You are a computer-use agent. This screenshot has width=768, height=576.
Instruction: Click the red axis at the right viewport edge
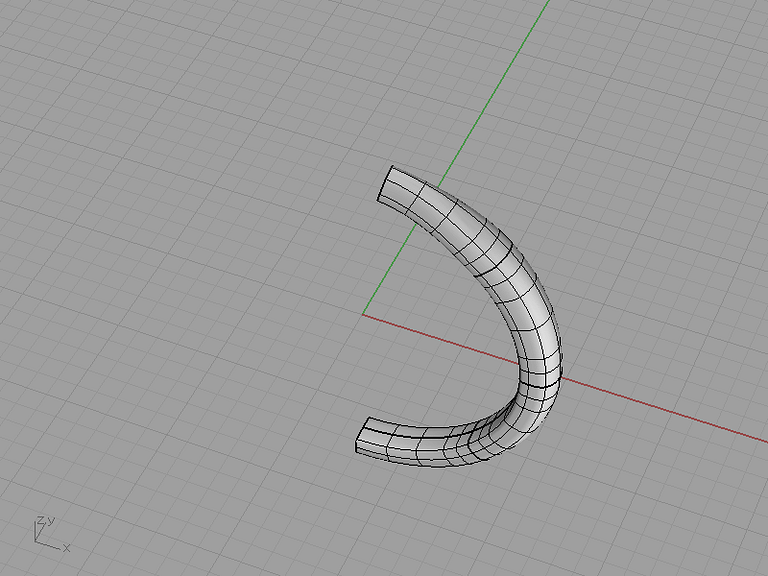(x=764, y=441)
